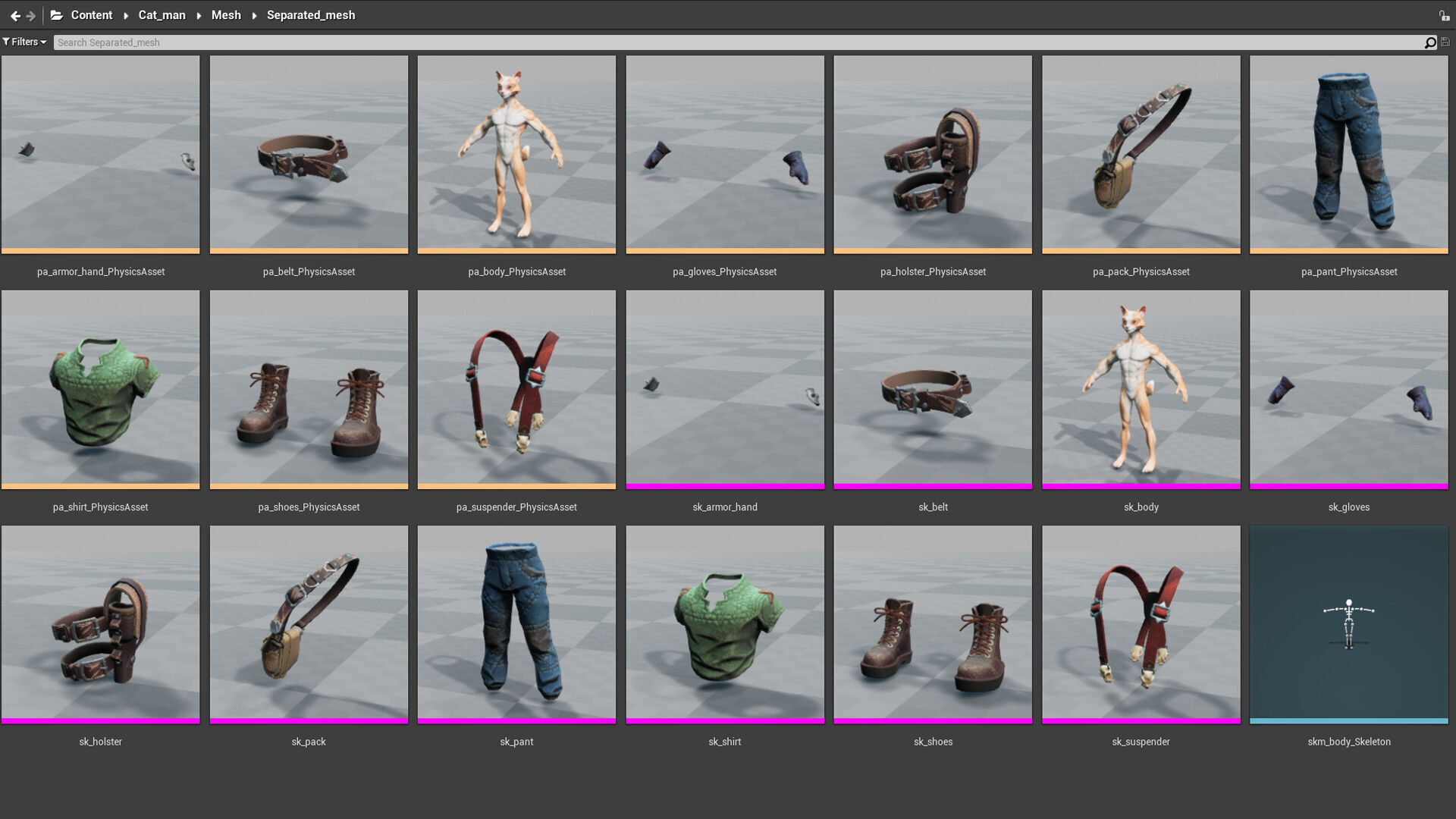The width and height of the screenshot is (1456, 819).
Task: Expand the arrow after Mesh breadcrumb
Action: click(x=254, y=16)
